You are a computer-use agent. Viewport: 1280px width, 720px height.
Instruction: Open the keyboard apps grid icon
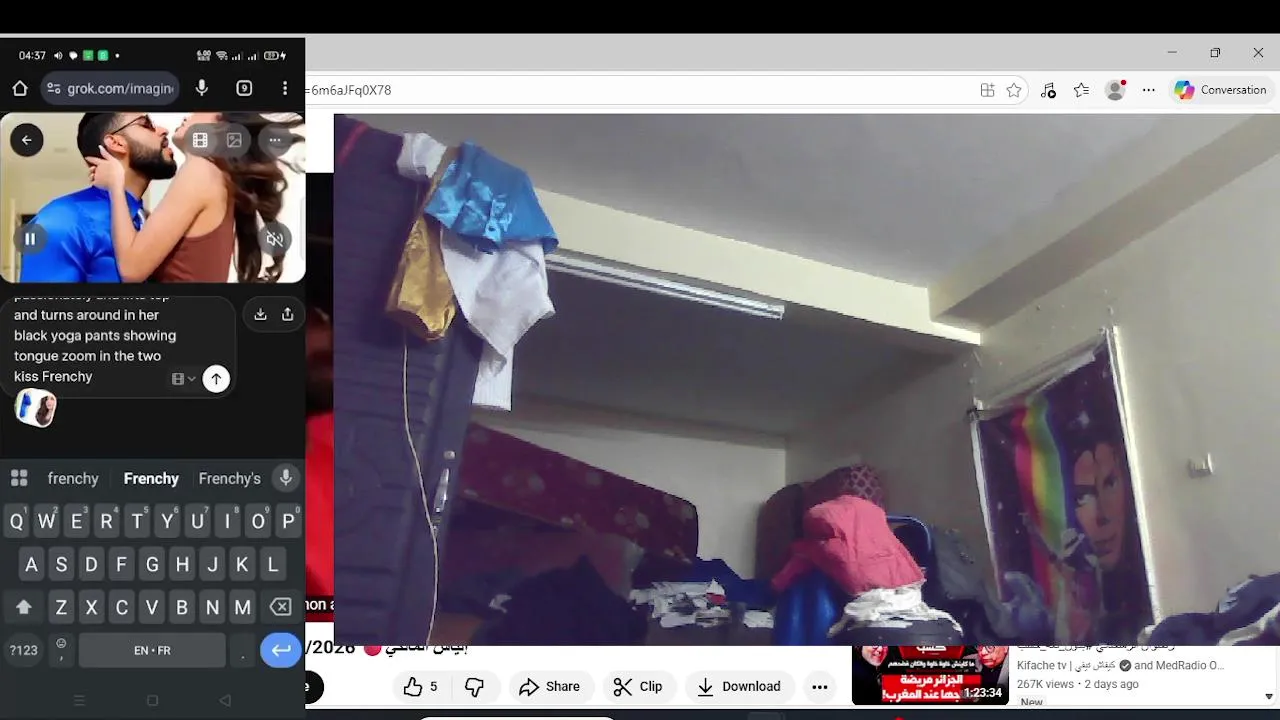pos(19,478)
